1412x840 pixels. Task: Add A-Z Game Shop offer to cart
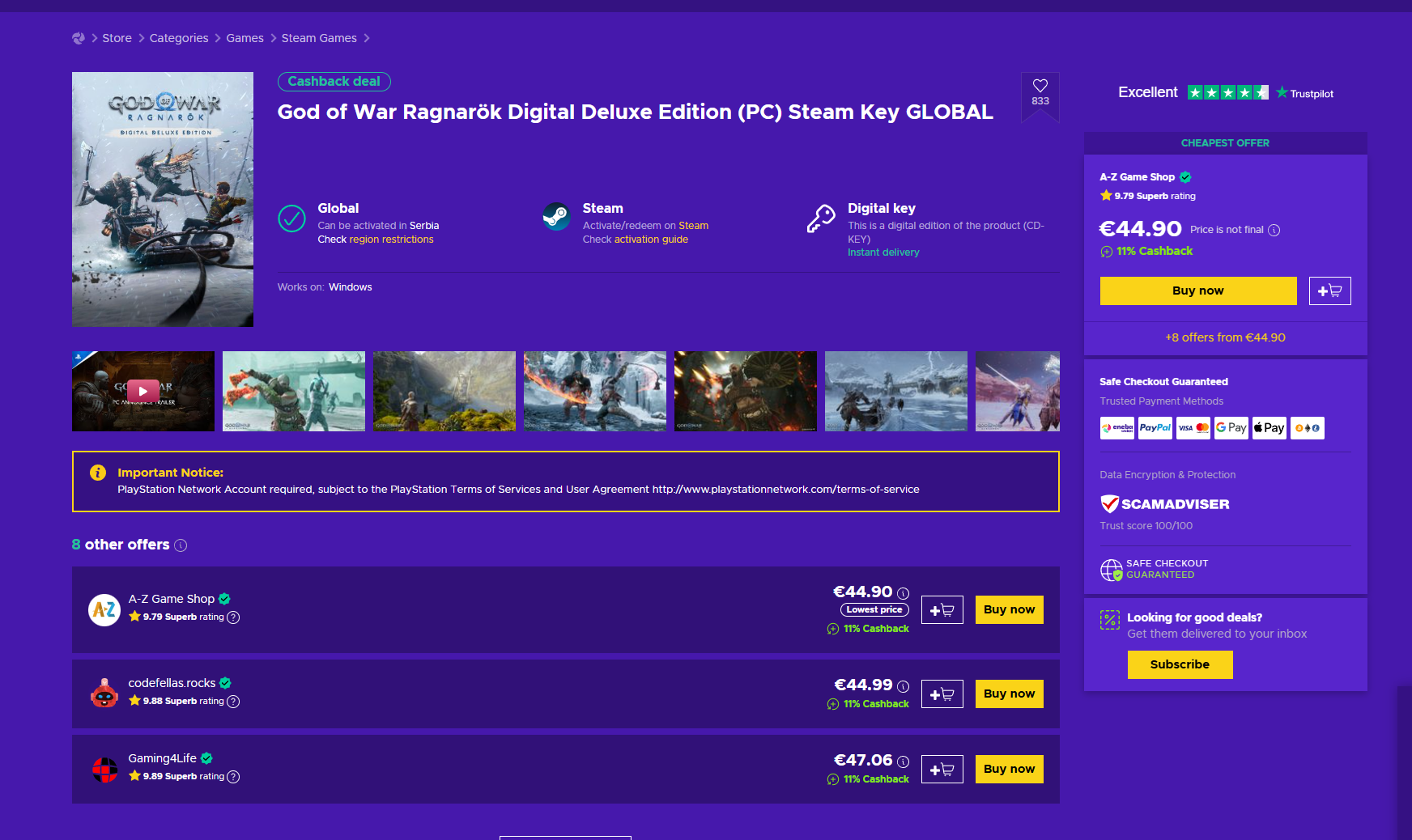pyautogui.click(x=942, y=610)
